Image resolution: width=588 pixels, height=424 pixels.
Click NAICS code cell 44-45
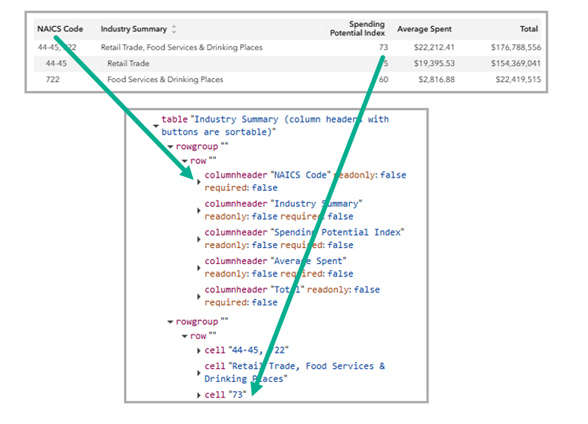56,63
